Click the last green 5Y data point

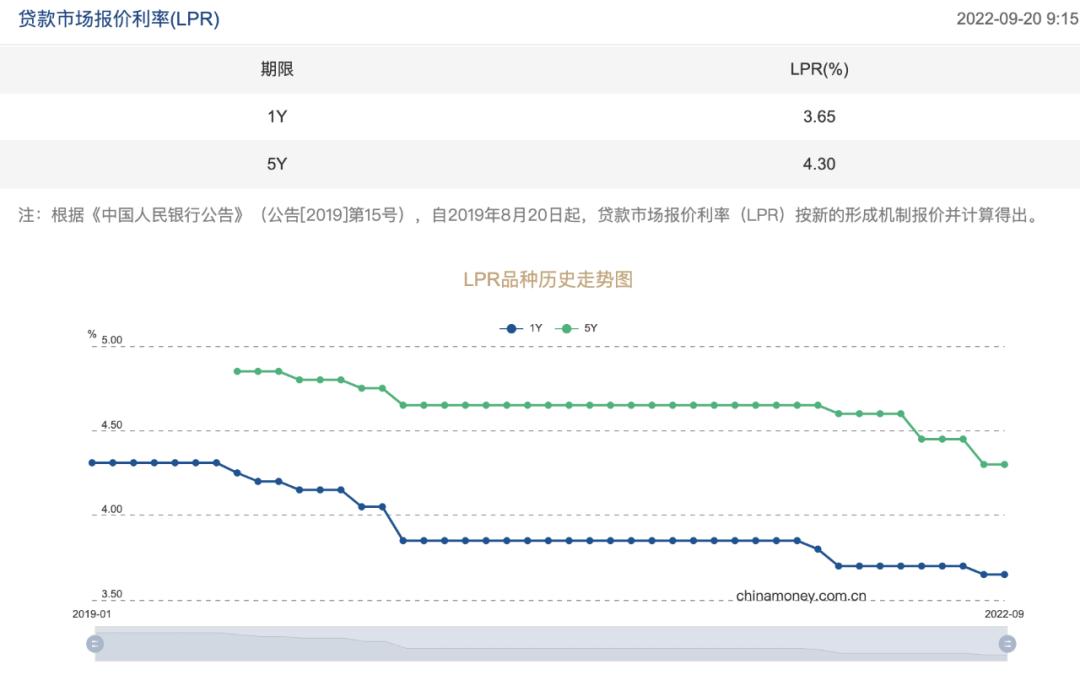(x=1004, y=464)
